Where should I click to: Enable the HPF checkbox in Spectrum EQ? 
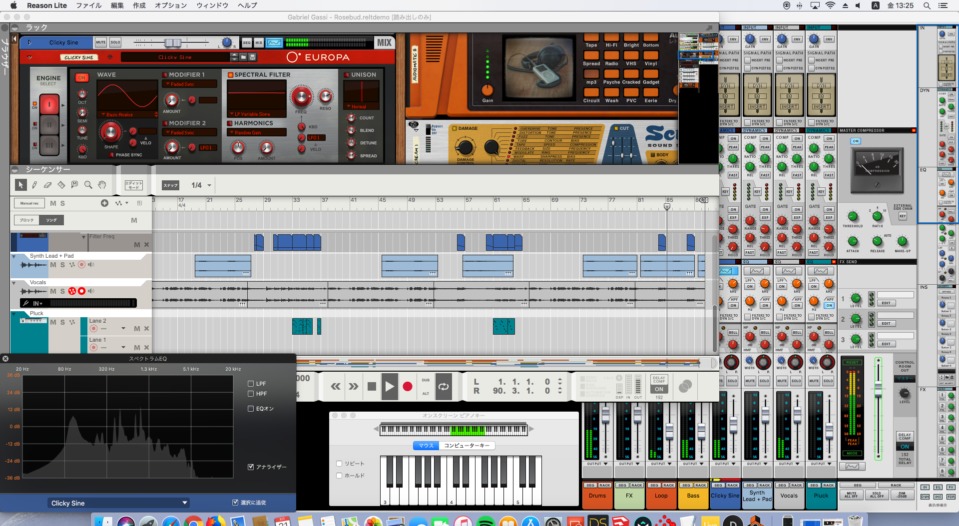tap(251, 393)
